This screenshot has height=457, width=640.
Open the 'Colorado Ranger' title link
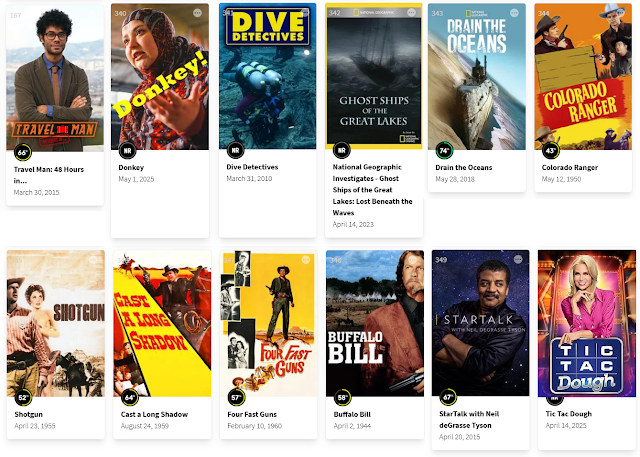coord(570,167)
